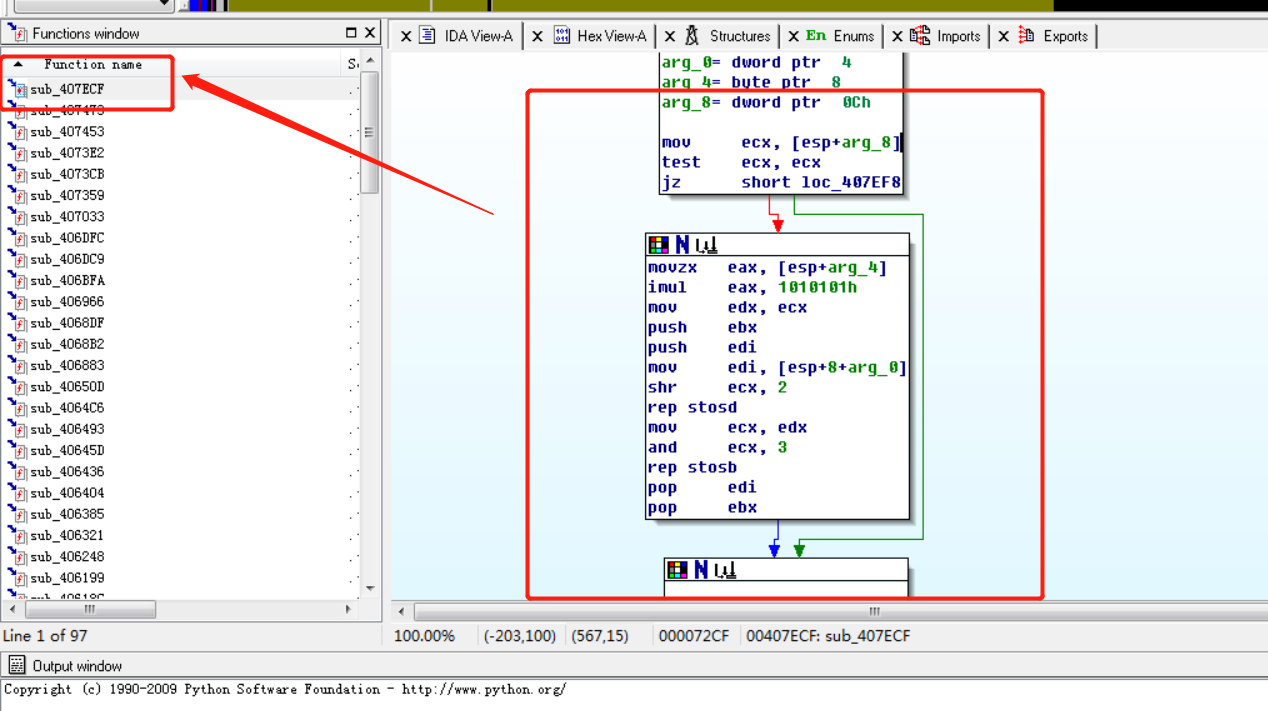This screenshot has height=711, width=1268.
Task: Click the Exports tab icon
Action: [x=1026, y=35]
